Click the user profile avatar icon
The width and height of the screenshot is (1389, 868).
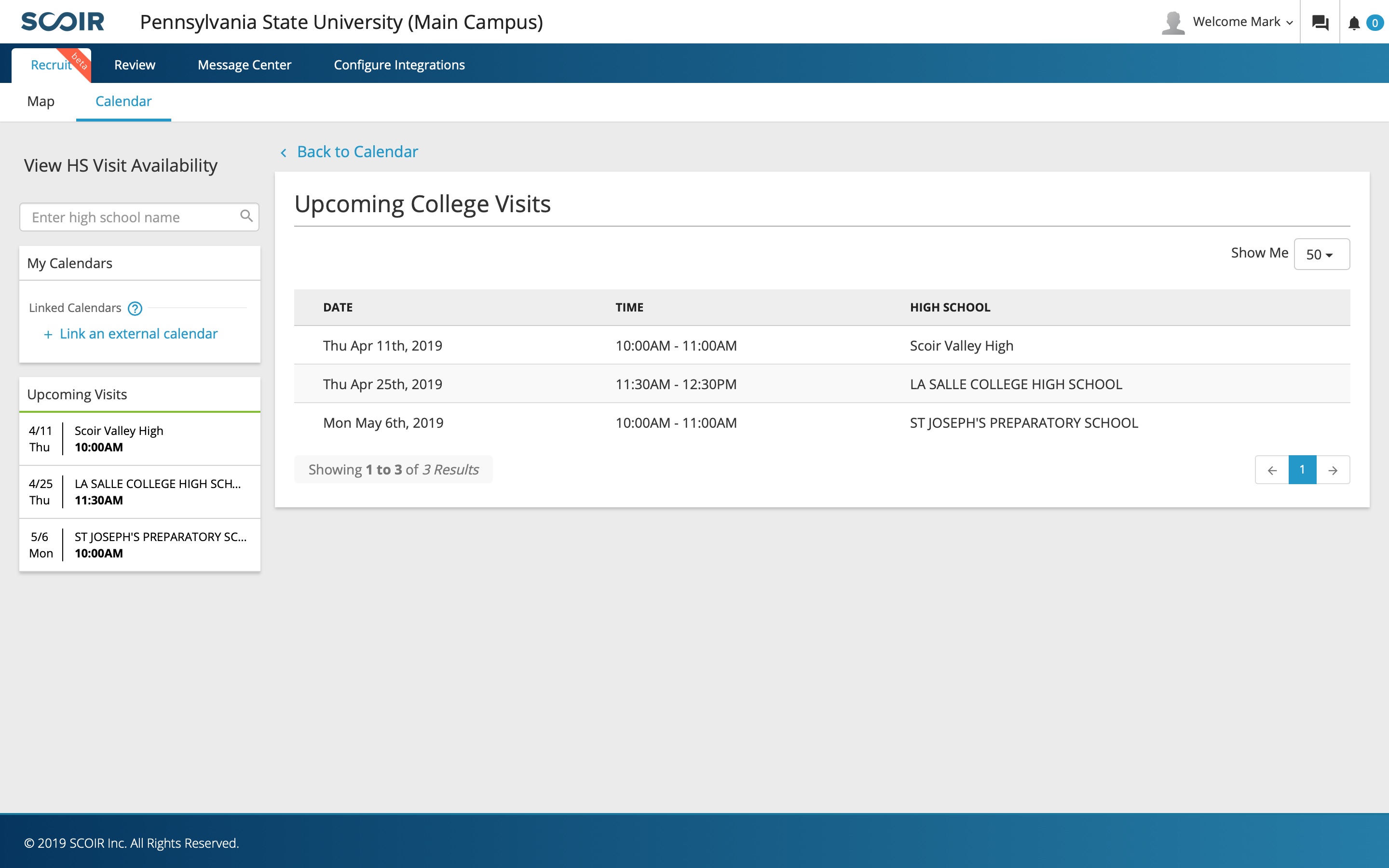pyautogui.click(x=1172, y=21)
